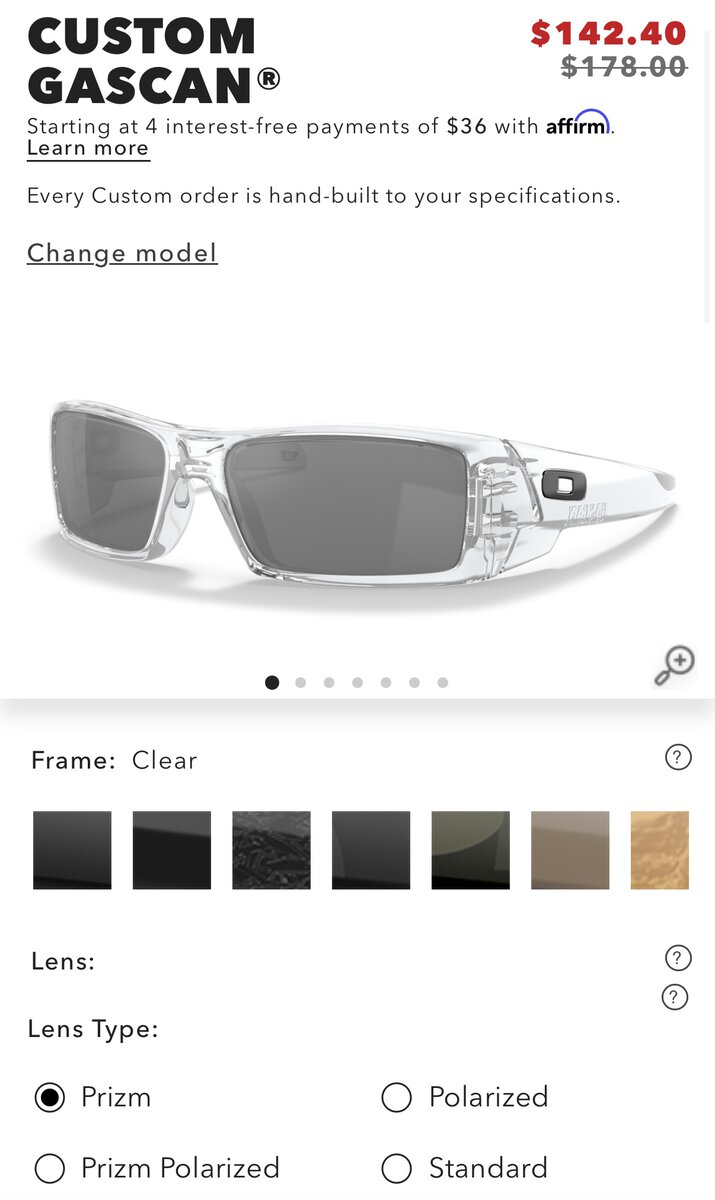
Task: Click the Affirm logo
Action: [x=577, y=124]
